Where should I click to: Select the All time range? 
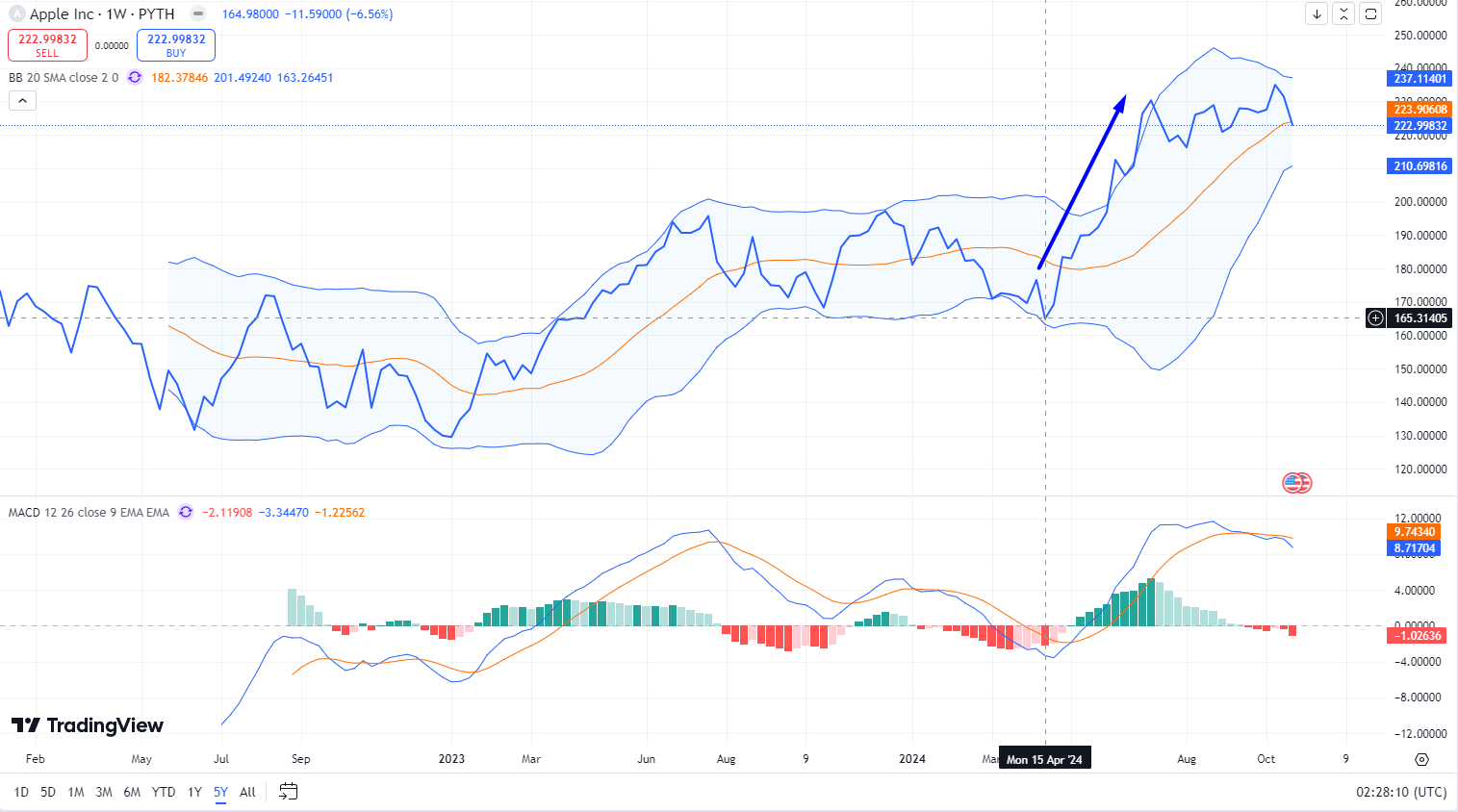247,792
